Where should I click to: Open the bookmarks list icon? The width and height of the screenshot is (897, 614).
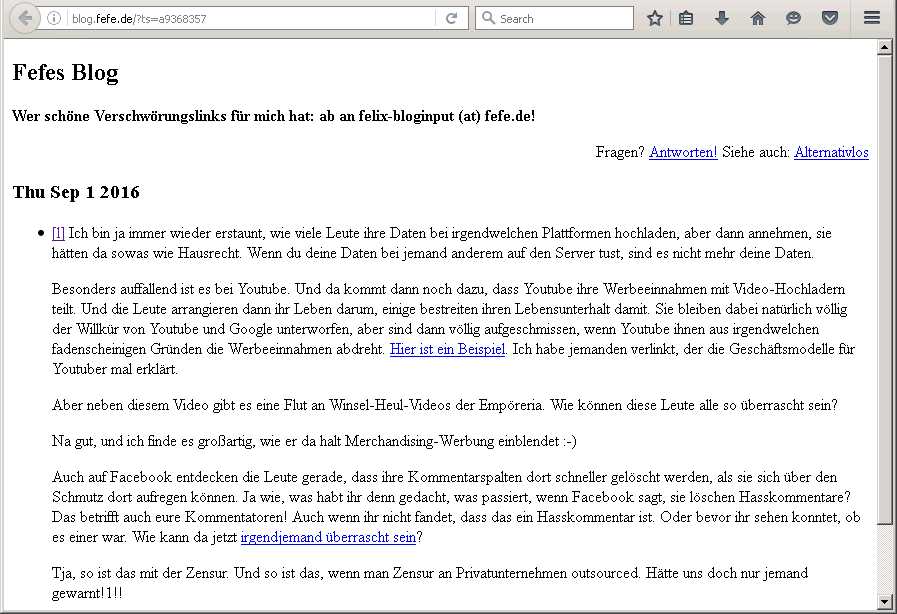(686, 18)
